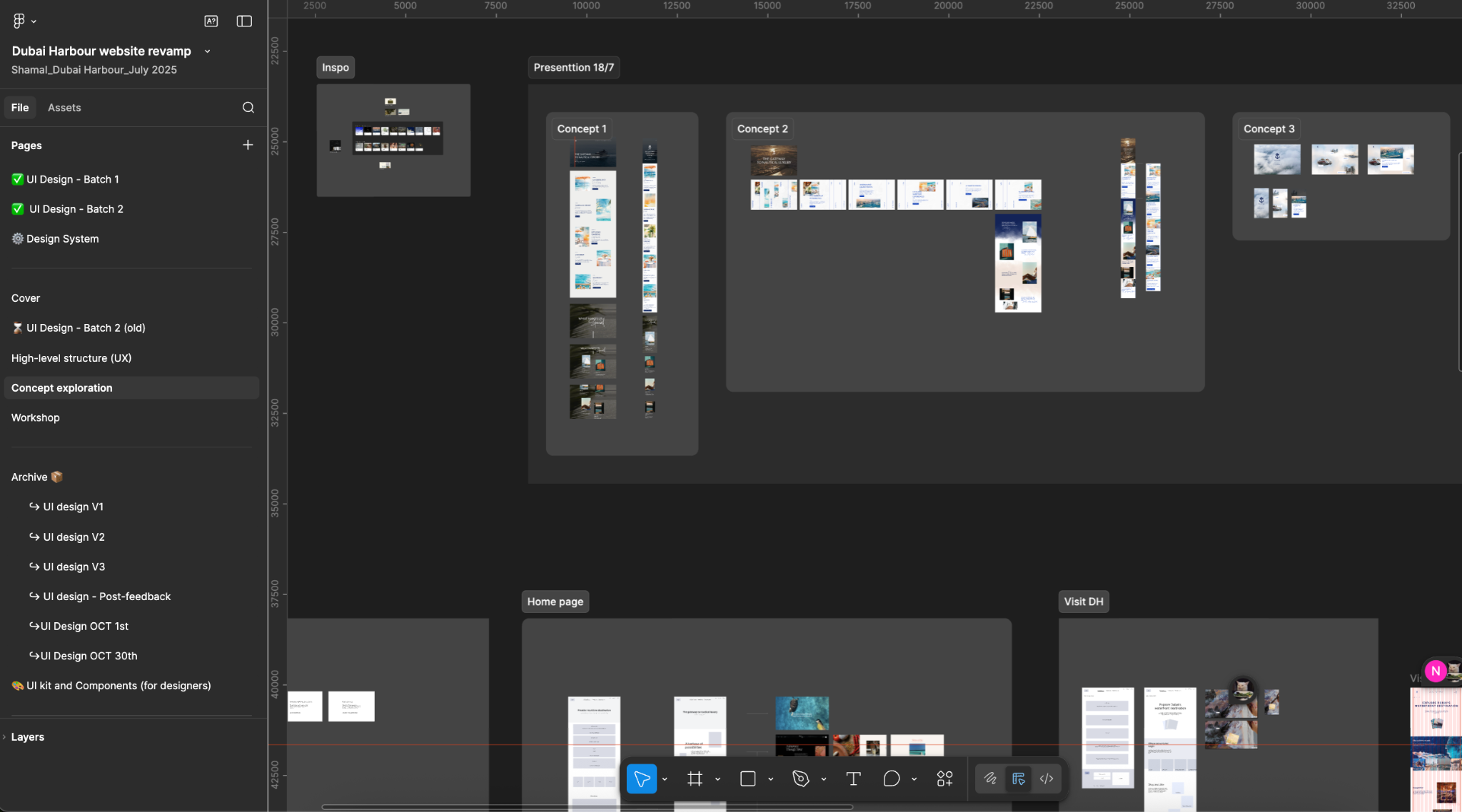Open file name dropdown chevron
1462x812 pixels.
click(207, 51)
